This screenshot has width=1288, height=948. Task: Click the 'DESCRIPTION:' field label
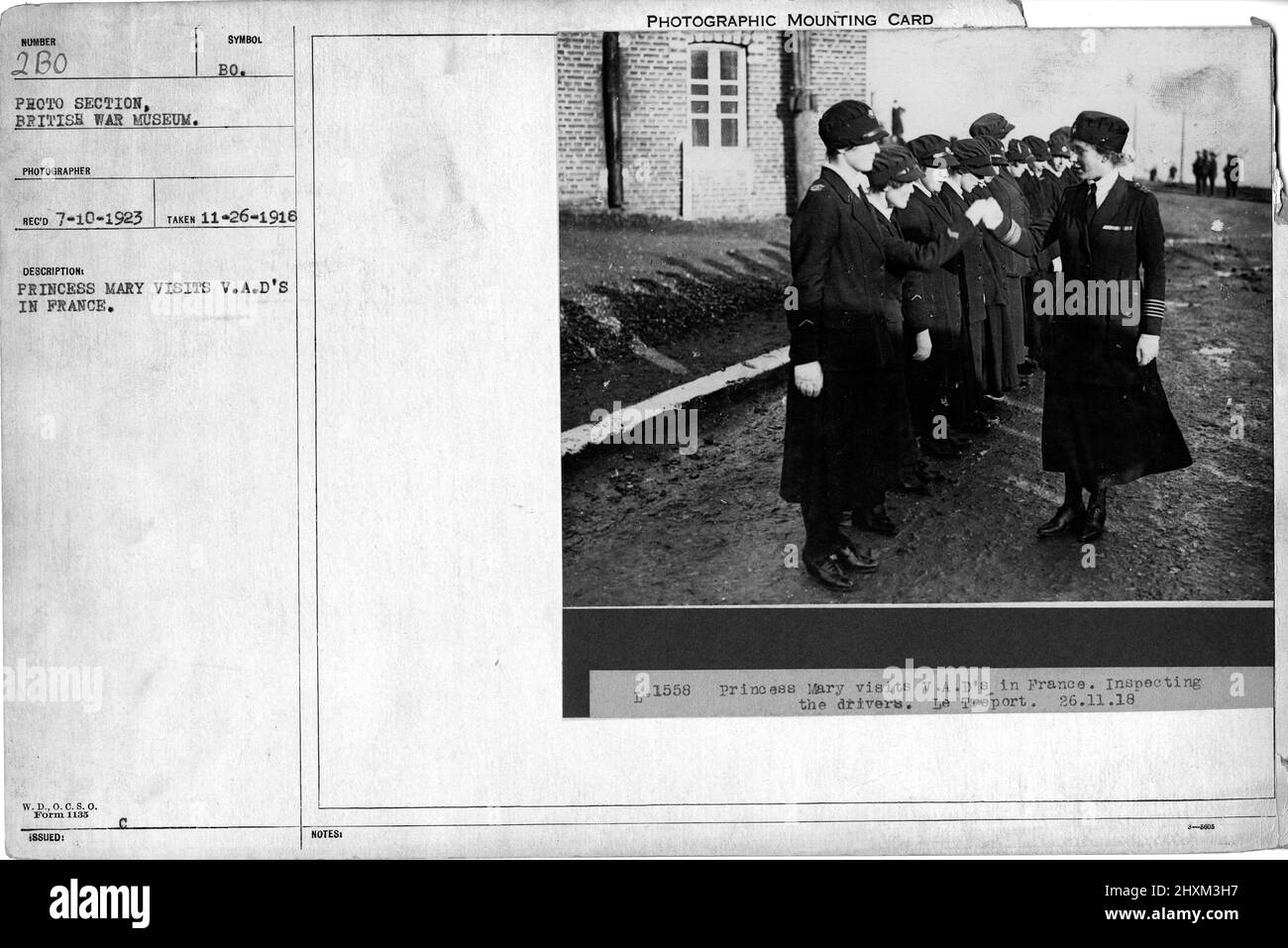52,270
